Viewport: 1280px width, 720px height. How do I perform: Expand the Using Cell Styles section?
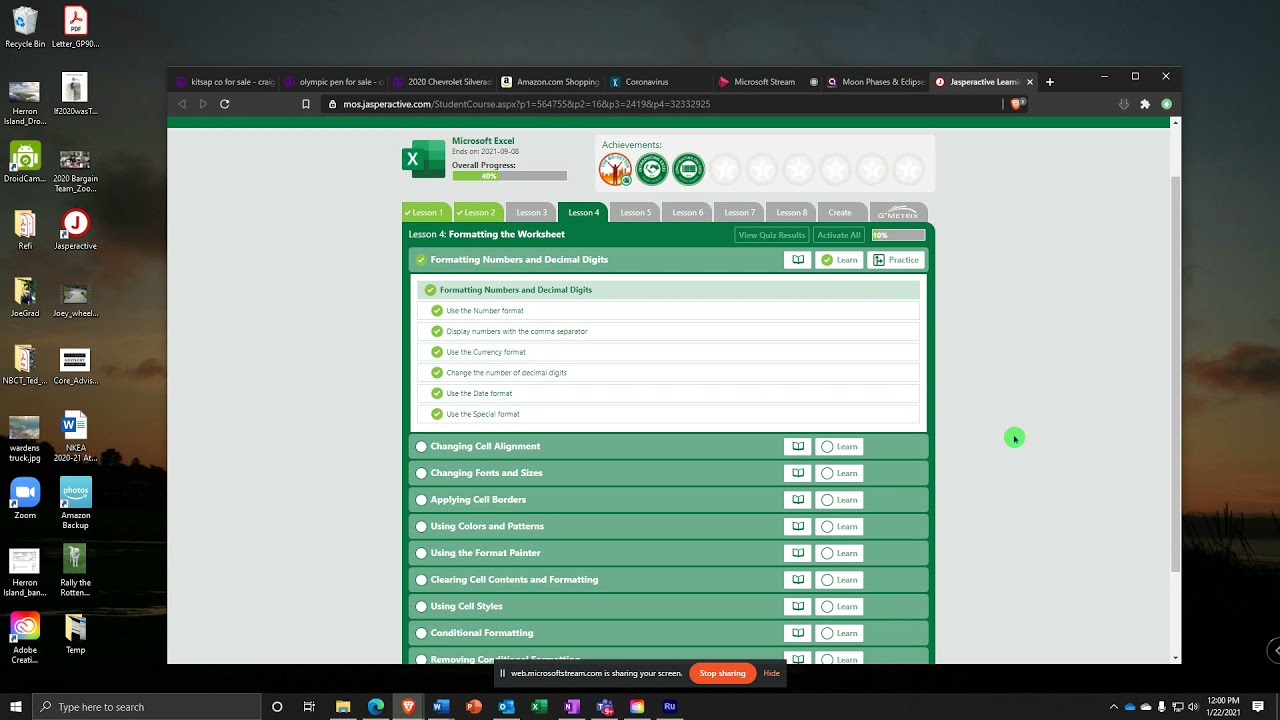[668, 606]
